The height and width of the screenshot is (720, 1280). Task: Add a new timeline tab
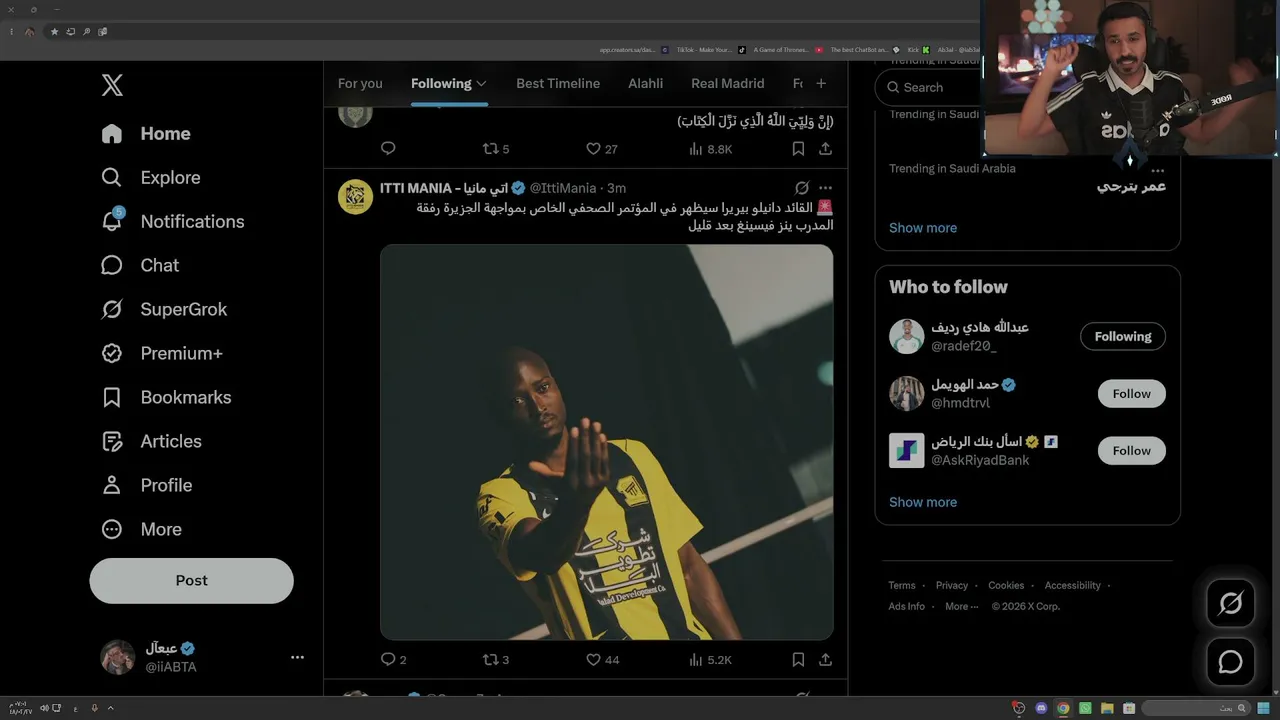[821, 84]
